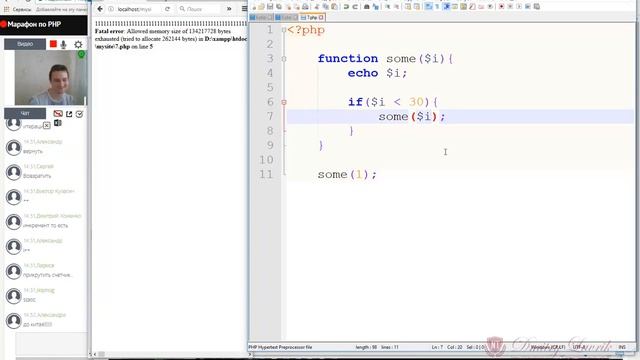This screenshot has width=640, height=360.
Task: Undo the last edit via toolbar
Action: click(x=346, y=7)
